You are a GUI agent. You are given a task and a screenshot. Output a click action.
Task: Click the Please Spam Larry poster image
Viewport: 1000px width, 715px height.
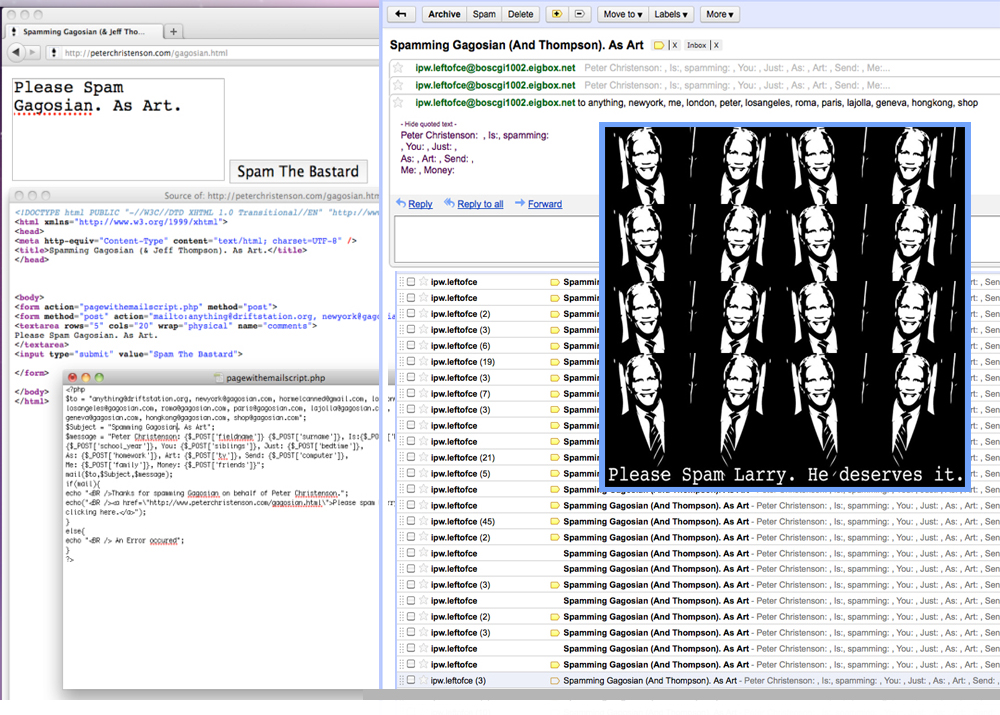pos(784,307)
